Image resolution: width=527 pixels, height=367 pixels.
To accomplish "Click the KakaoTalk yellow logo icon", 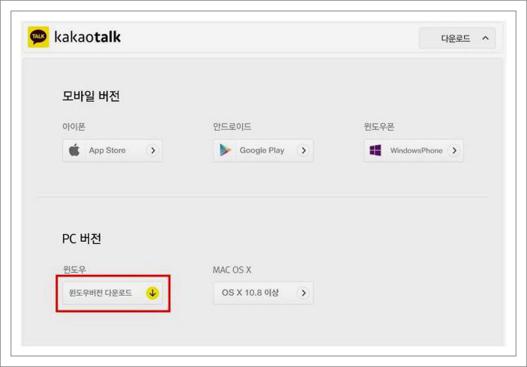I will point(38,37).
